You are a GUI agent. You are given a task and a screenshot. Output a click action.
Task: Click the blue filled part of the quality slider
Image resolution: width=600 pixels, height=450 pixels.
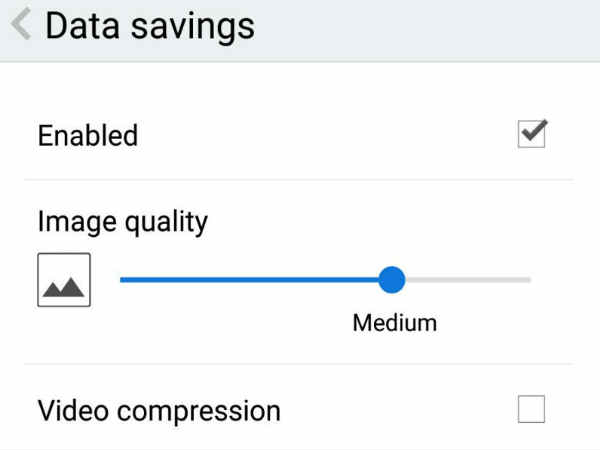click(x=249, y=280)
